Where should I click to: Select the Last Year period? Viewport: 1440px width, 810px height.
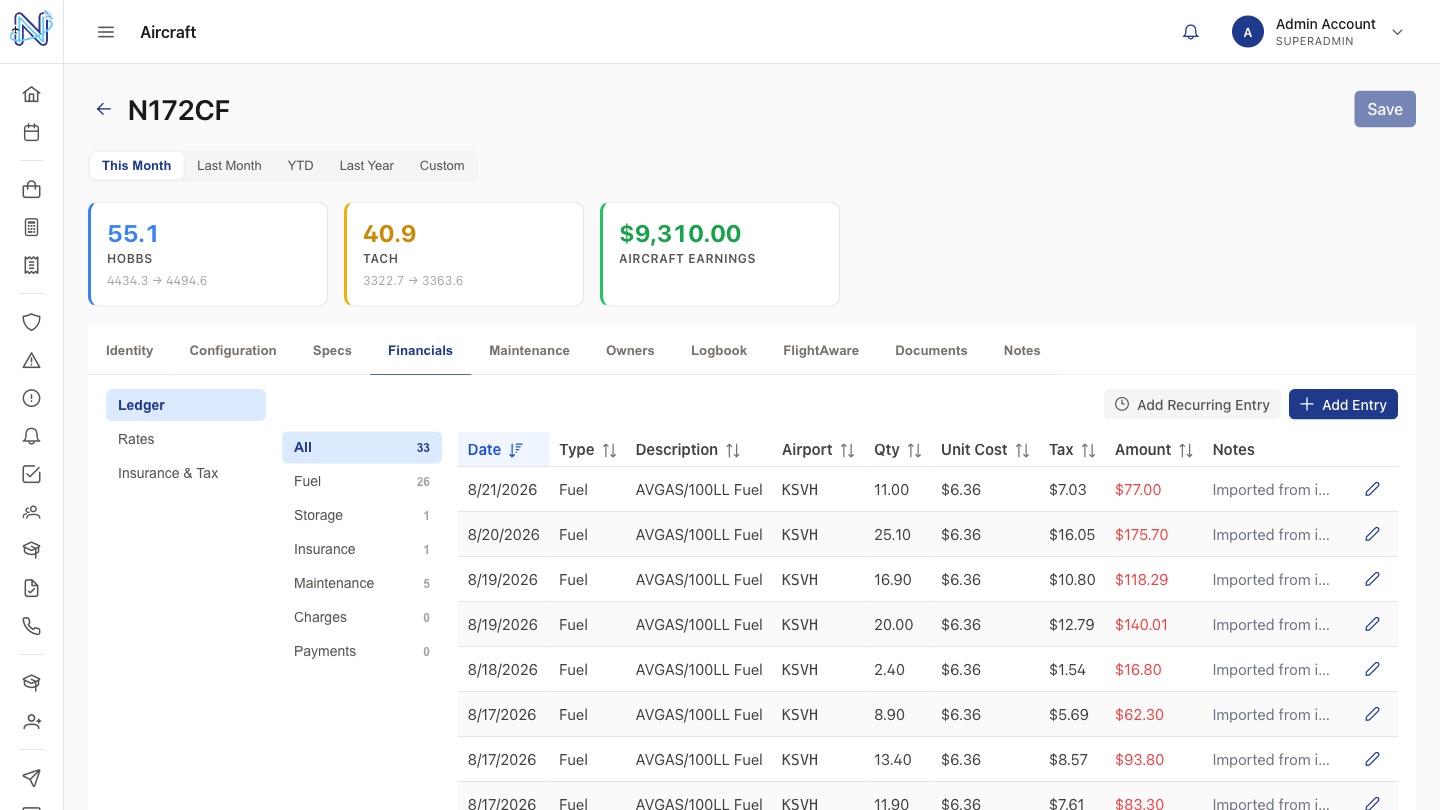(366, 165)
